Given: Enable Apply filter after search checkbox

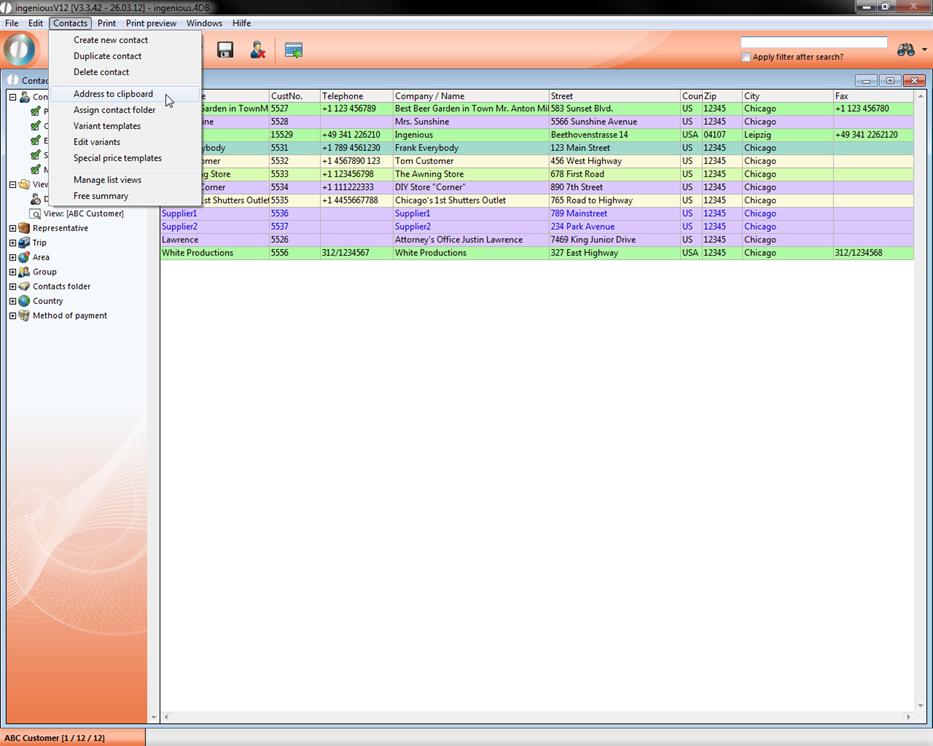Looking at the screenshot, I should (x=746, y=57).
